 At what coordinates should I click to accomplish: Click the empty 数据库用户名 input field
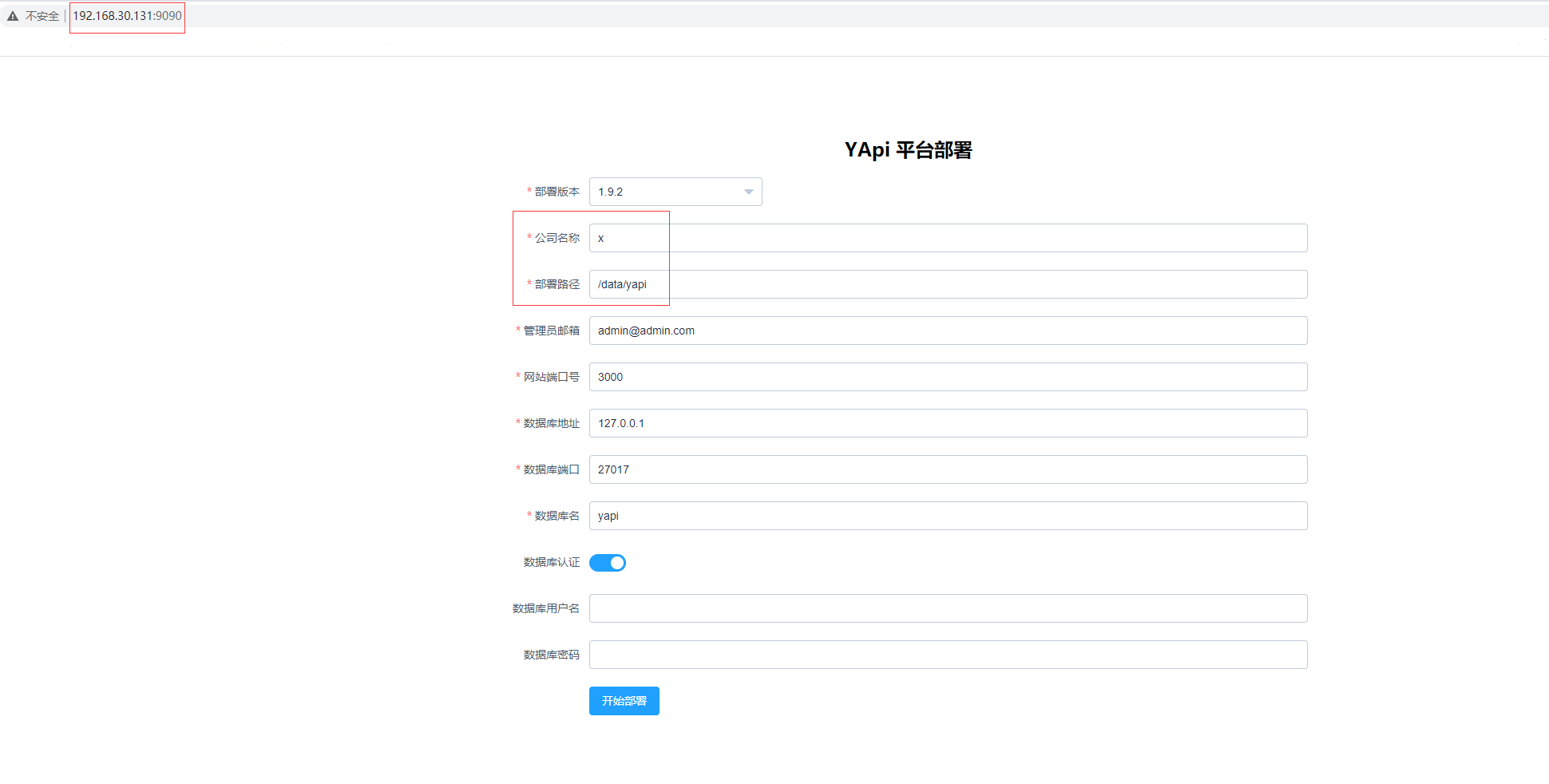coord(948,608)
